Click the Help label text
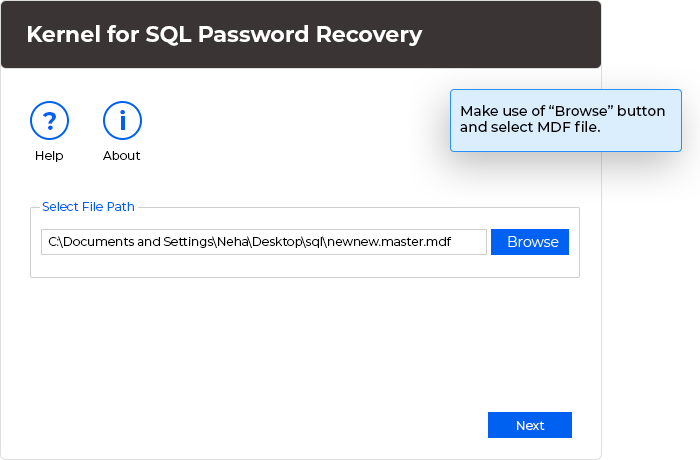 [x=49, y=155]
